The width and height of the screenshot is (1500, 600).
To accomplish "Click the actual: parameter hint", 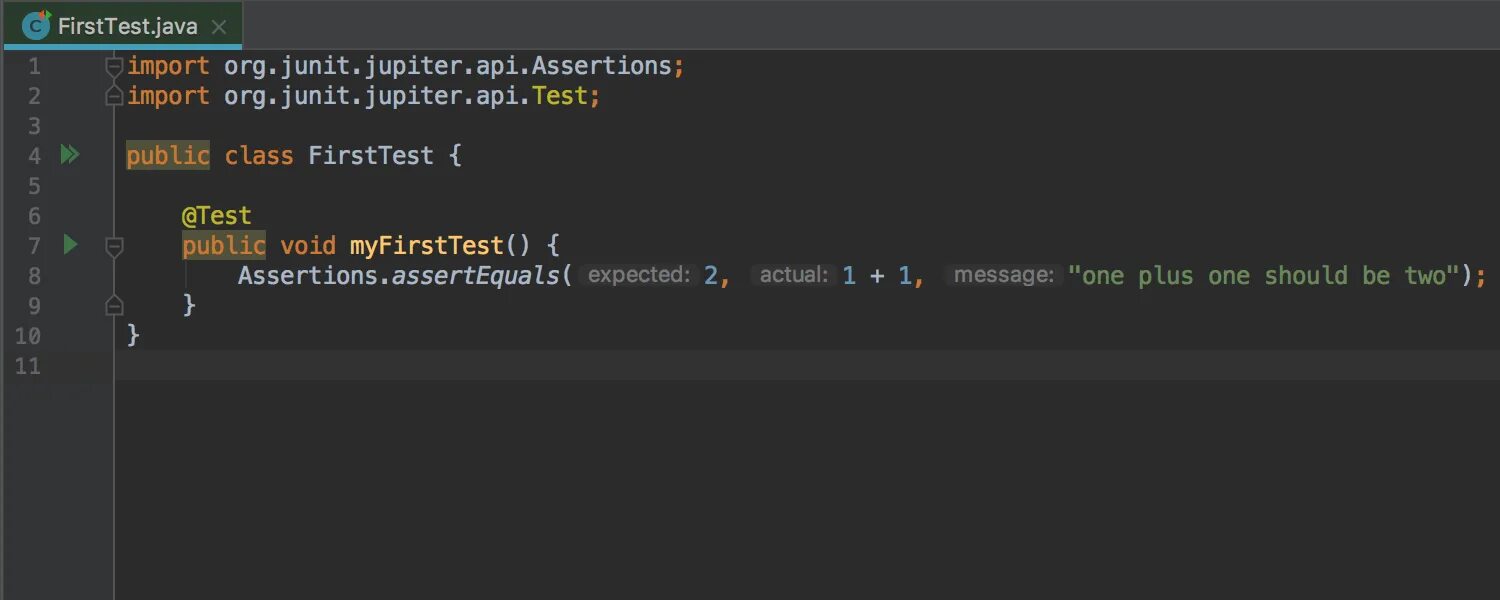I will coord(792,275).
